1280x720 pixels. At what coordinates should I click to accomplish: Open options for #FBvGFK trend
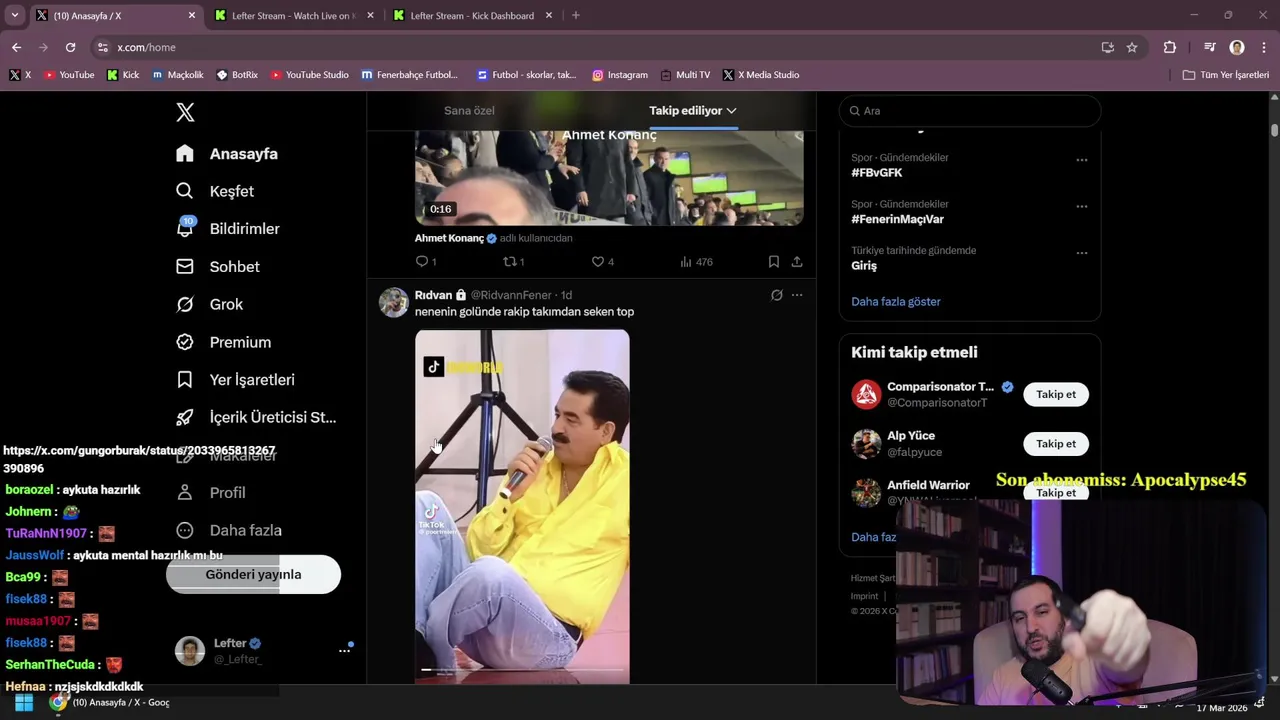1081,160
